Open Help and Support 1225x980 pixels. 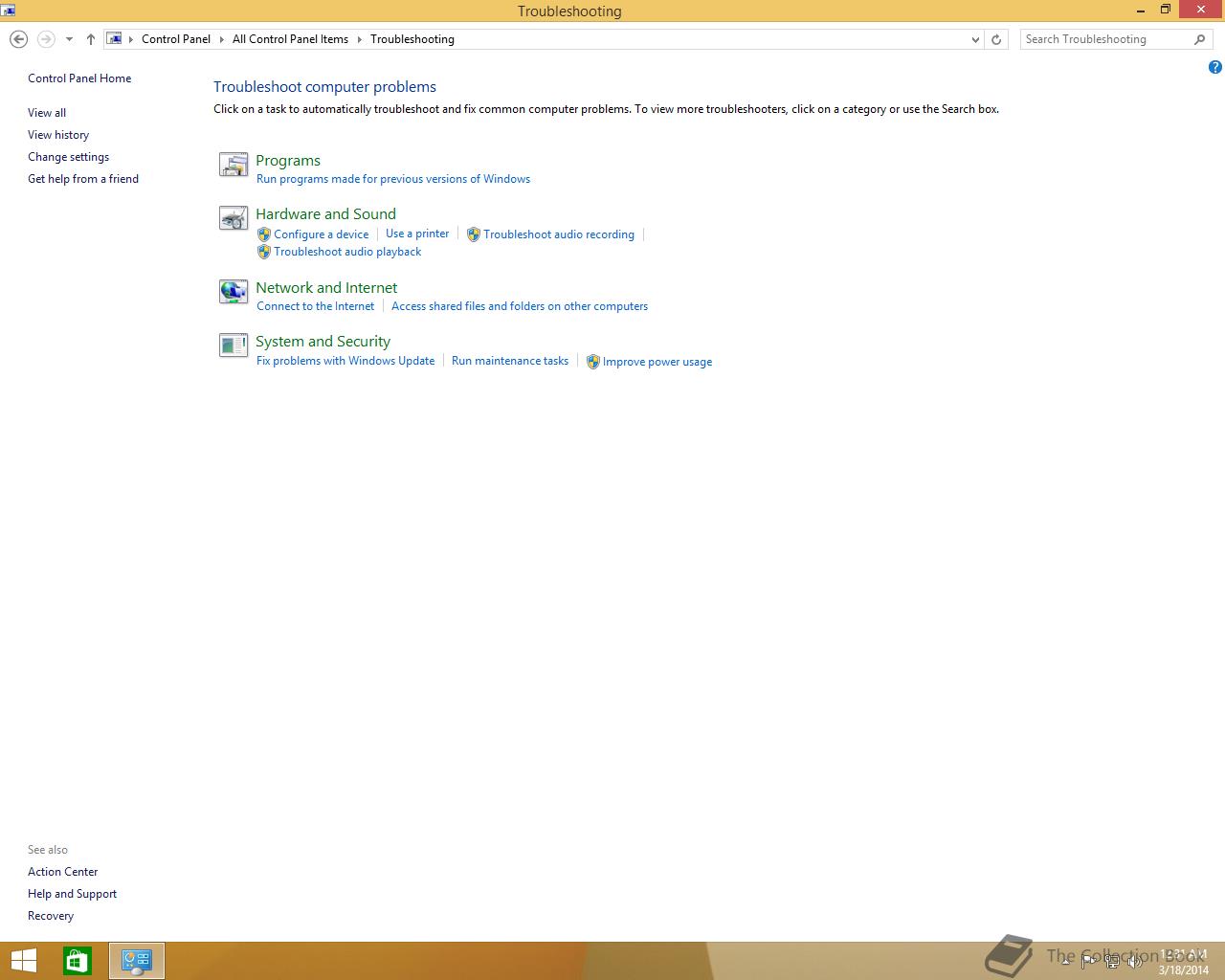[x=72, y=894]
